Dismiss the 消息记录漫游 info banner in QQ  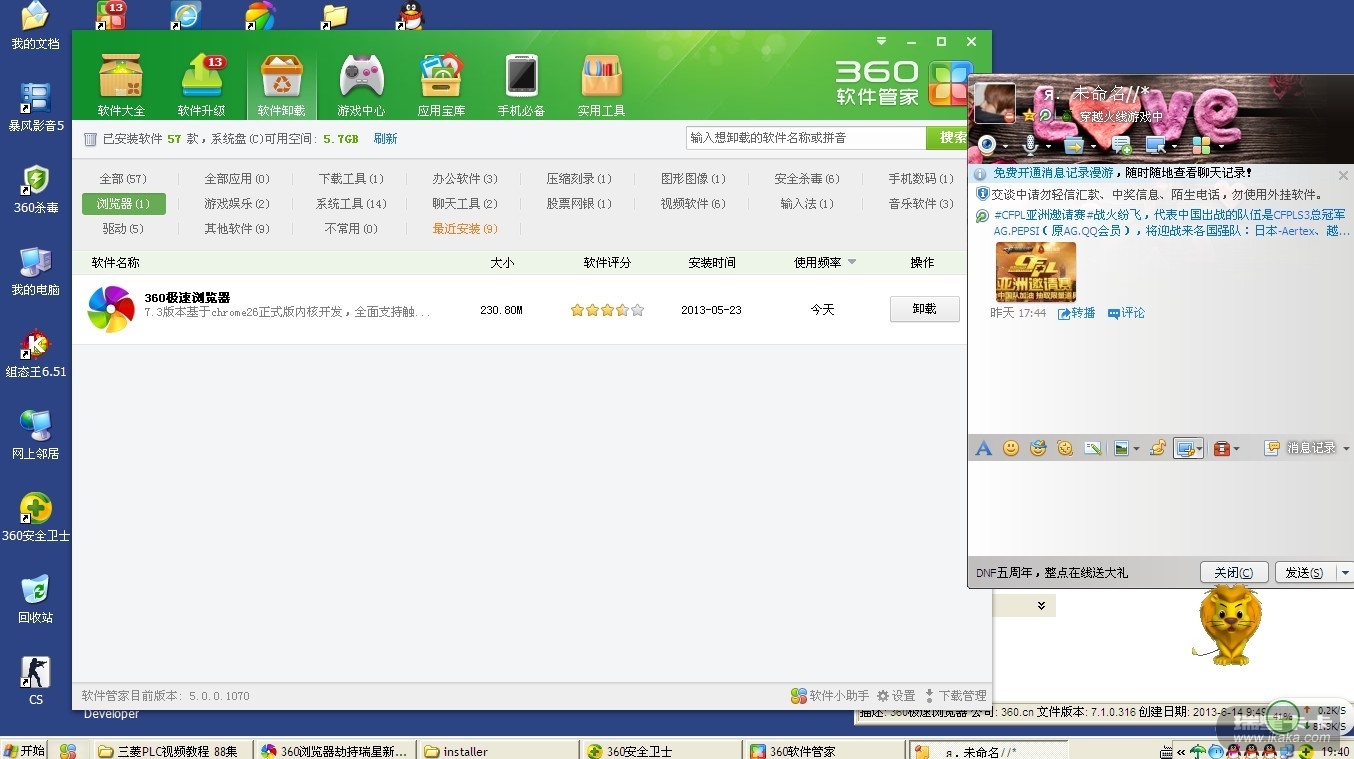(x=1343, y=175)
